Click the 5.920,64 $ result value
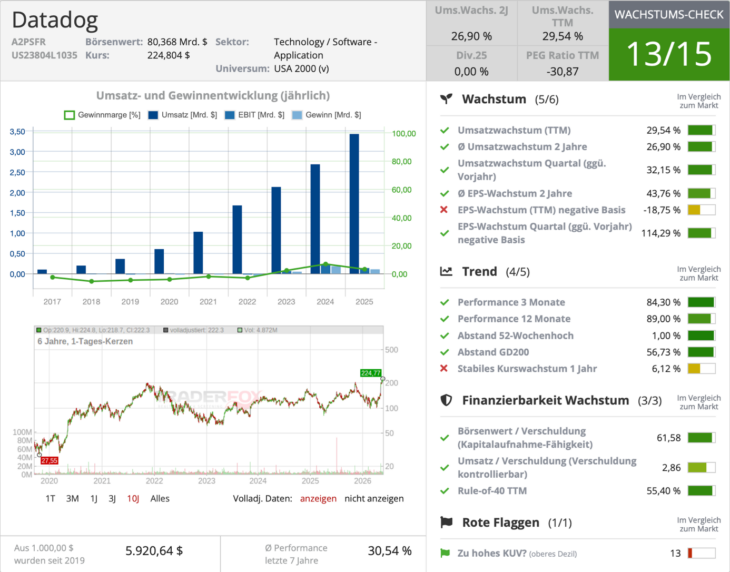This screenshot has width=730, height=572. (x=154, y=551)
